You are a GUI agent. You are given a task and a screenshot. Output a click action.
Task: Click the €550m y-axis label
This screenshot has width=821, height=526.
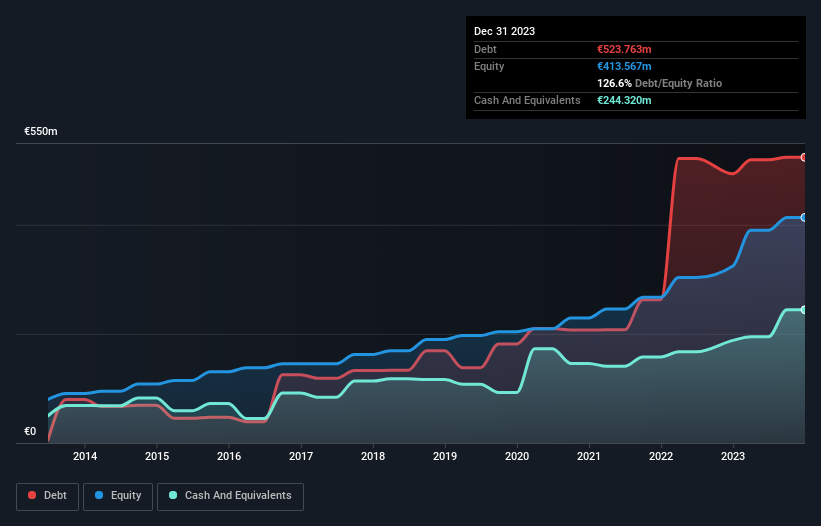pos(41,131)
